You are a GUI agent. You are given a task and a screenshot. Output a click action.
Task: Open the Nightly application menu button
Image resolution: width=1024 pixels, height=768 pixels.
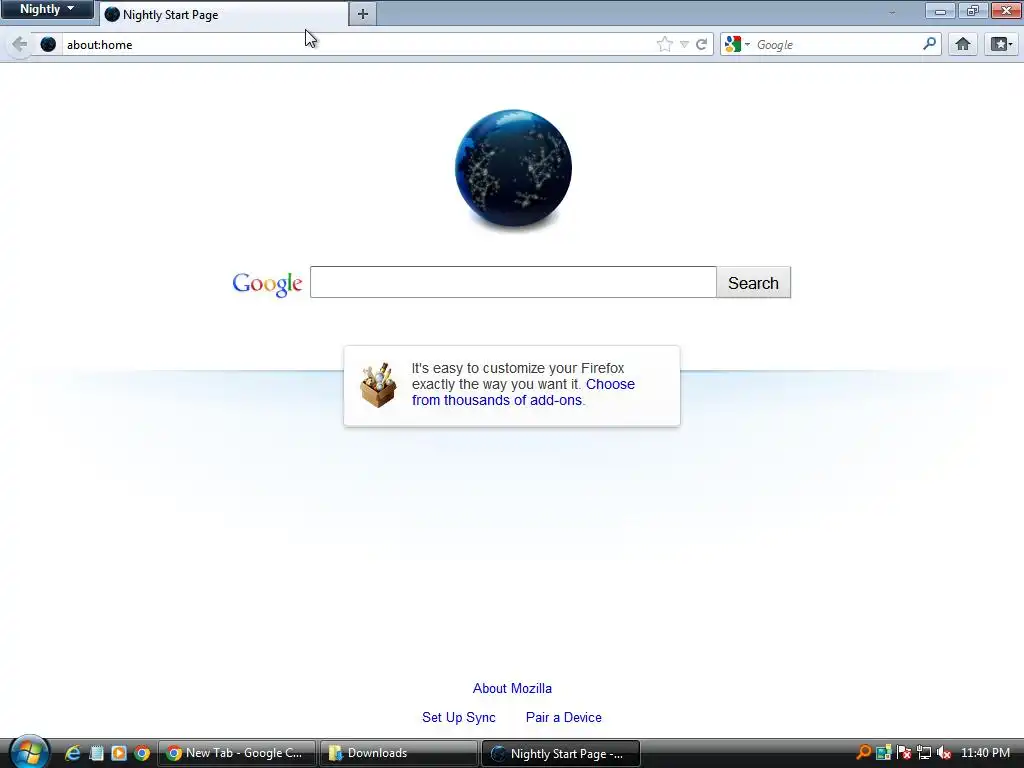click(x=47, y=9)
